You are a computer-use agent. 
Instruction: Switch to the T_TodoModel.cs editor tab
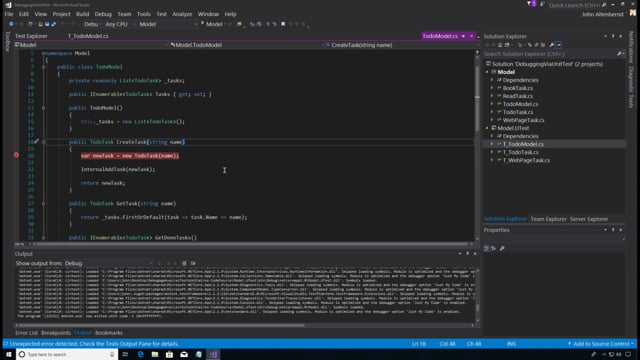[88, 36]
